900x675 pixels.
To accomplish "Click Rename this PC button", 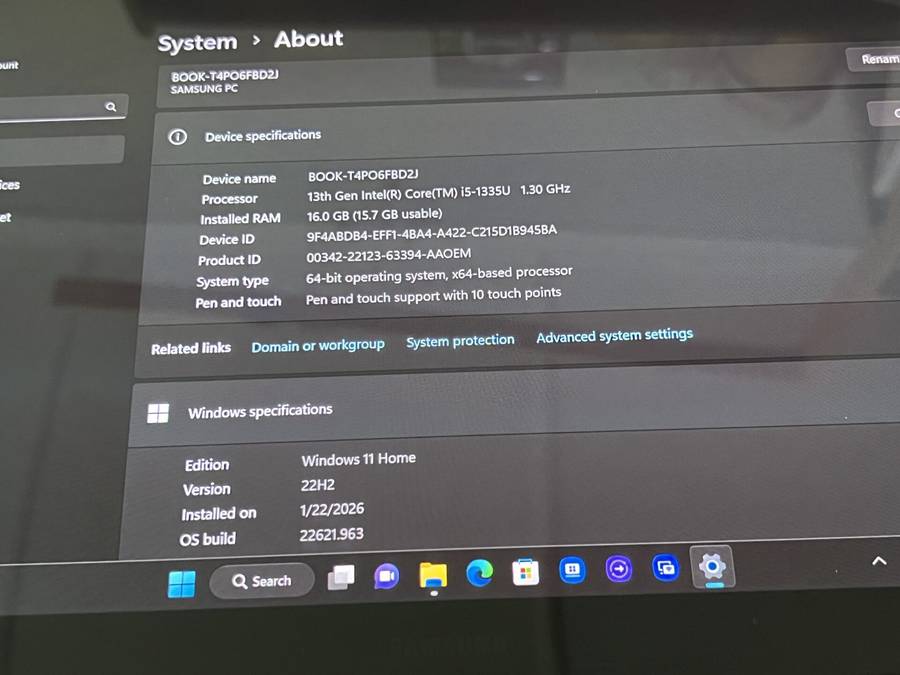I will click(x=874, y=59).
